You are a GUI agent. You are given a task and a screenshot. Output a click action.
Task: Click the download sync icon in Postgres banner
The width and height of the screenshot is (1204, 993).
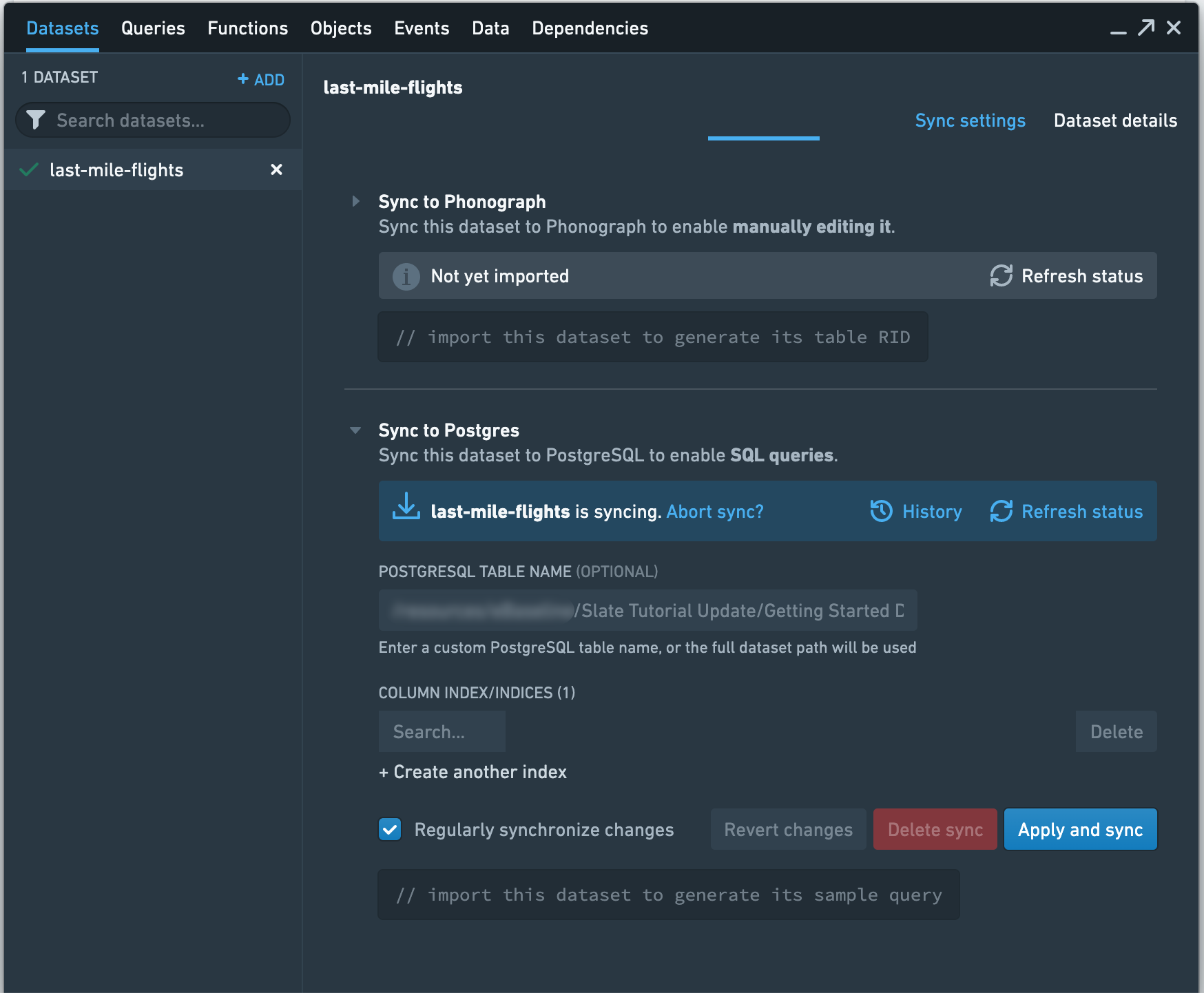[x=406, y=506]
